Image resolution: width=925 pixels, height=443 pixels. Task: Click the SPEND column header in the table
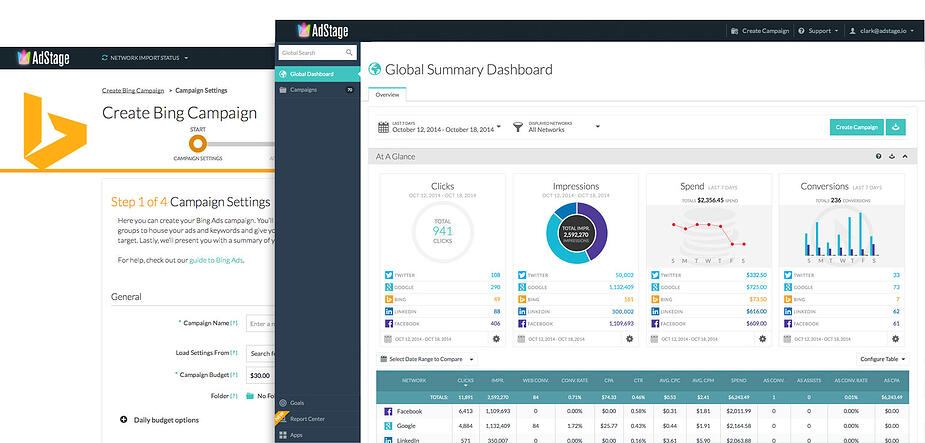click(x=738, y=381)
